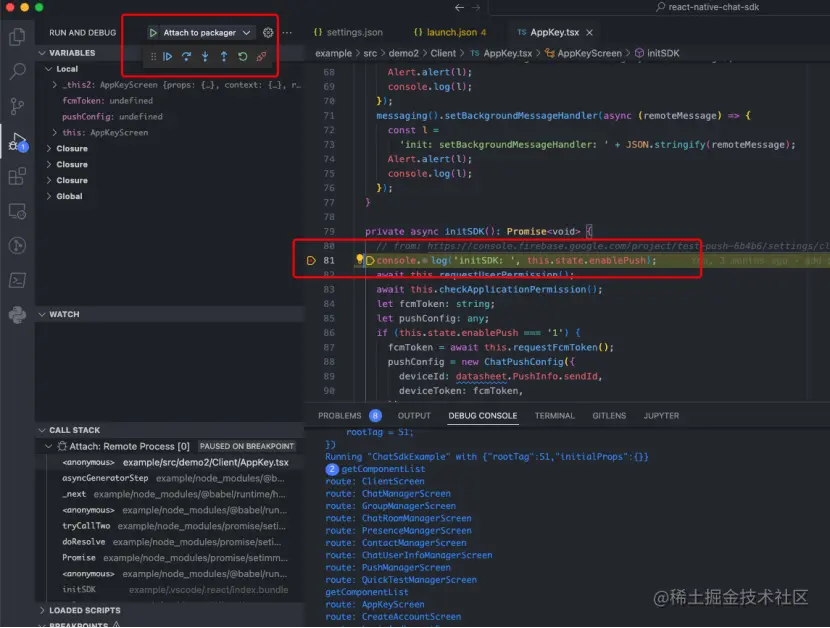Collapse the VARIABLES section
This screenshot has width=830, height=628.
pos(42,53)
